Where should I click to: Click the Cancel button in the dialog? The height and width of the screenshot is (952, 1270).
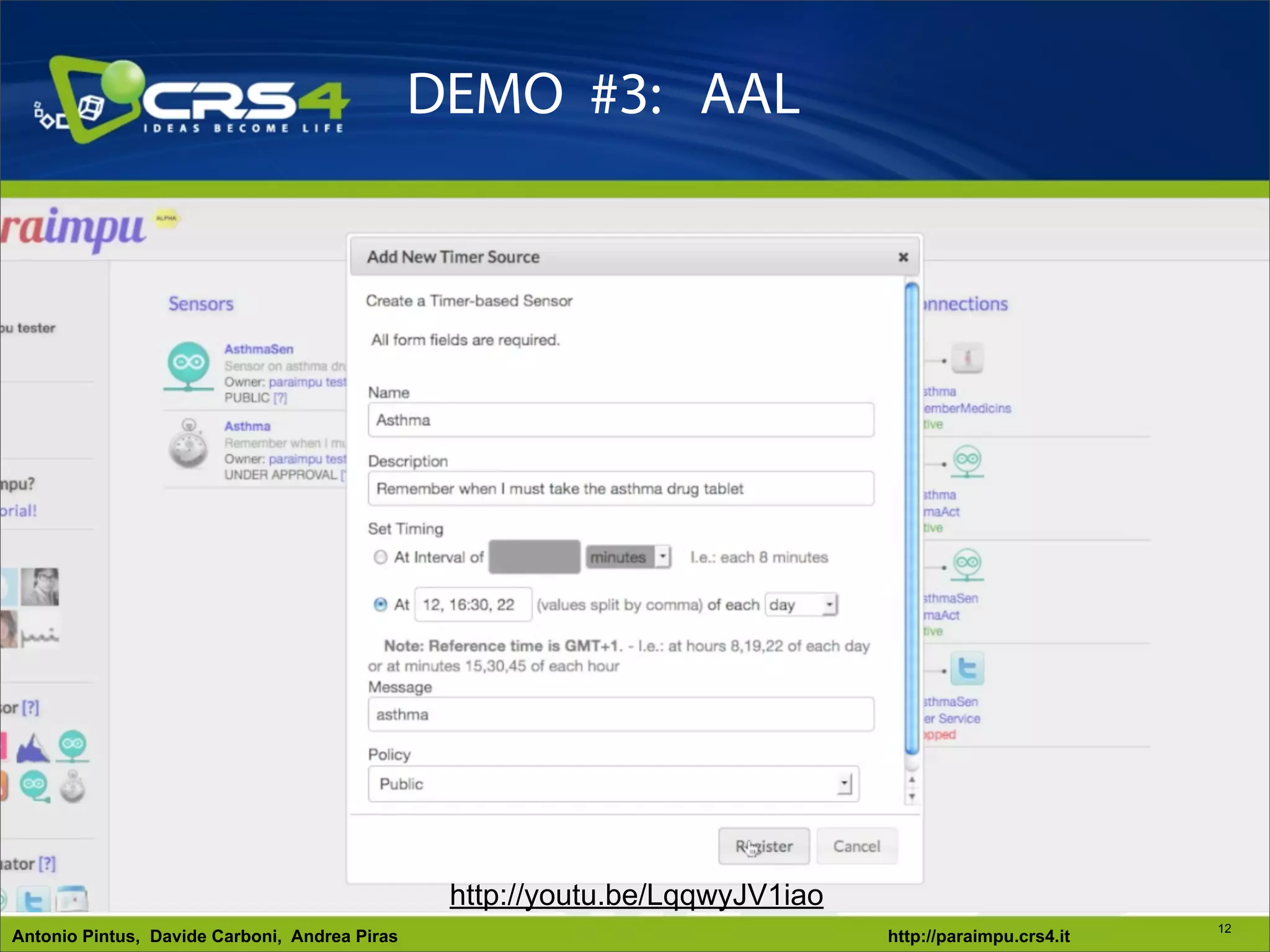856,846
